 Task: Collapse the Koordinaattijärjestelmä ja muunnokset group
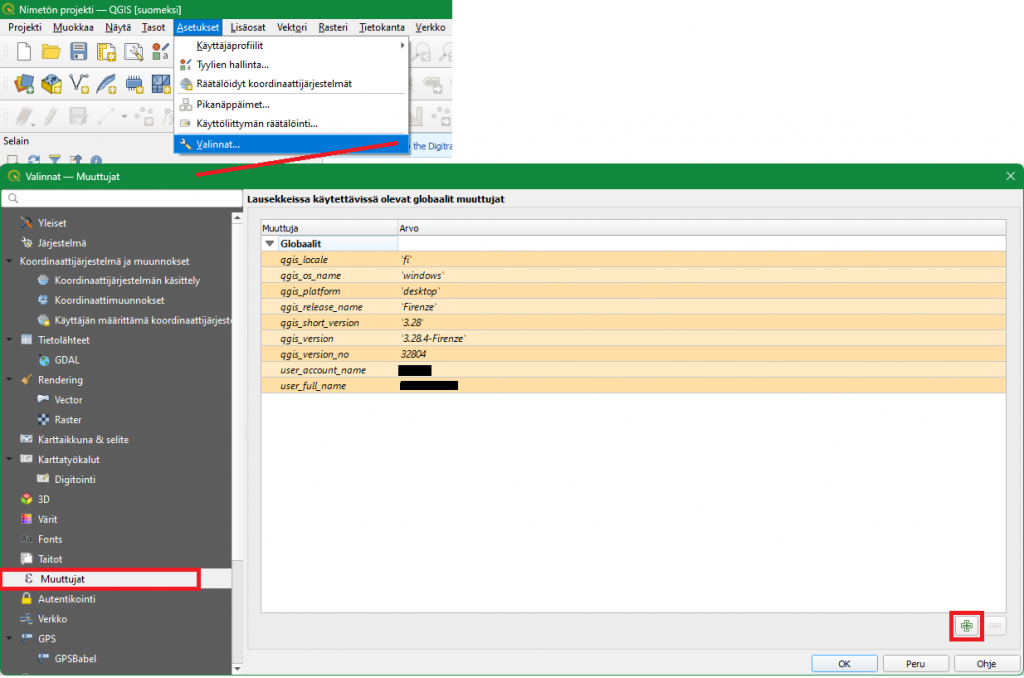tap(9, 261)
